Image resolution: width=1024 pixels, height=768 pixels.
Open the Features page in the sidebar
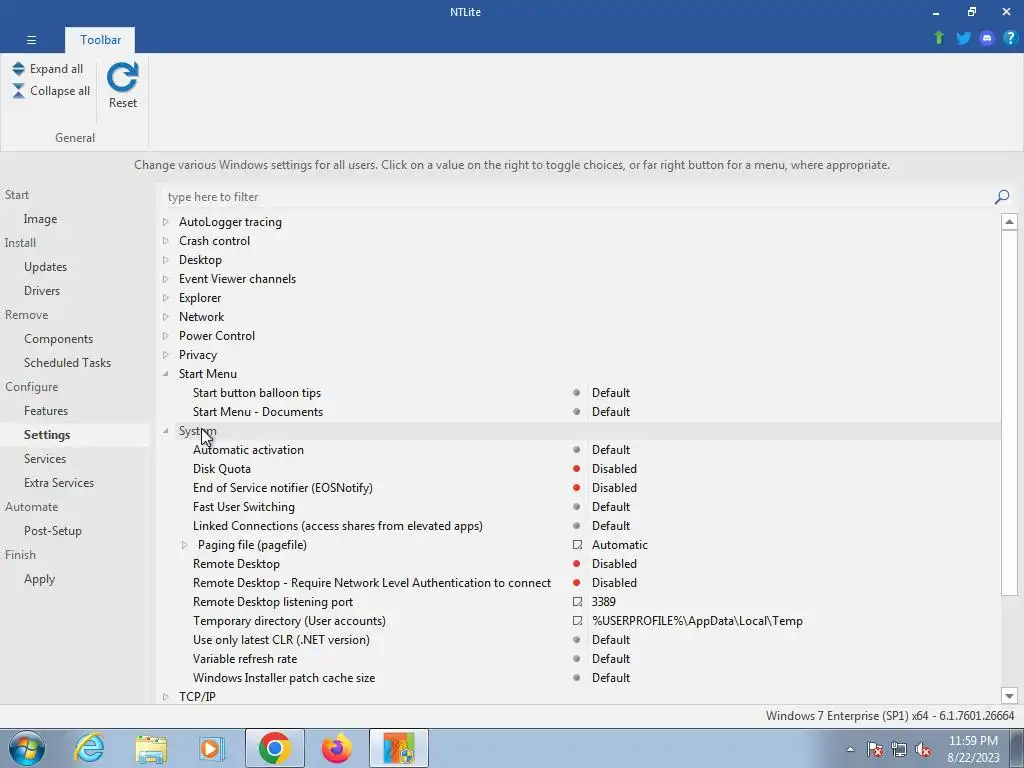46,411
